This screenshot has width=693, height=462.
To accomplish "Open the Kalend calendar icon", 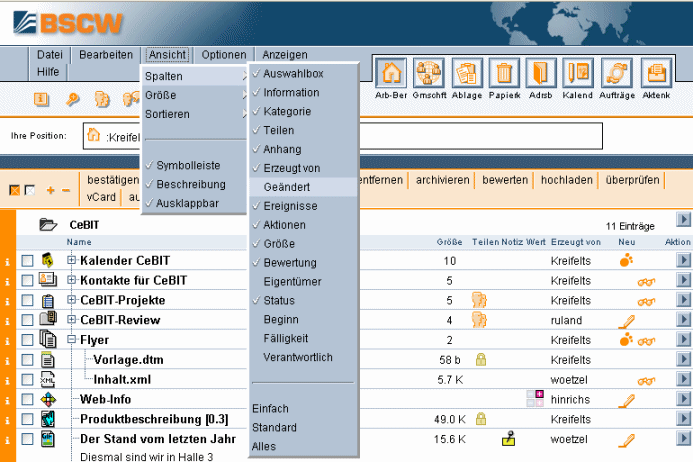I will coord(578,73).
